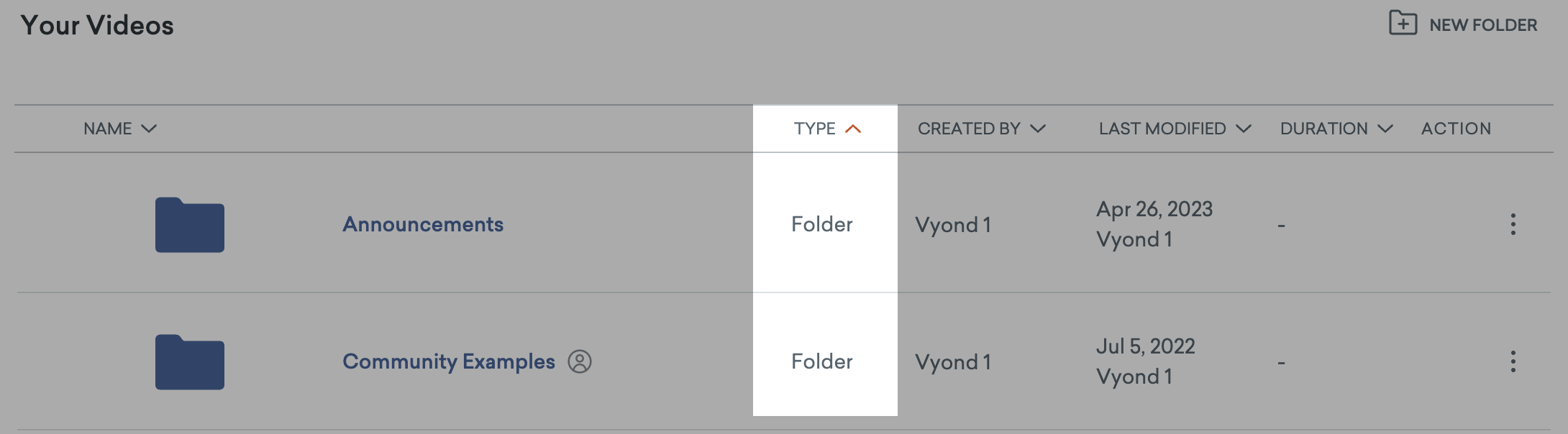Click Apr 26, 2023 modified date
The height and width of the screenshot is (434, 1568).
pyautogui.click(x=1154, y=209)
